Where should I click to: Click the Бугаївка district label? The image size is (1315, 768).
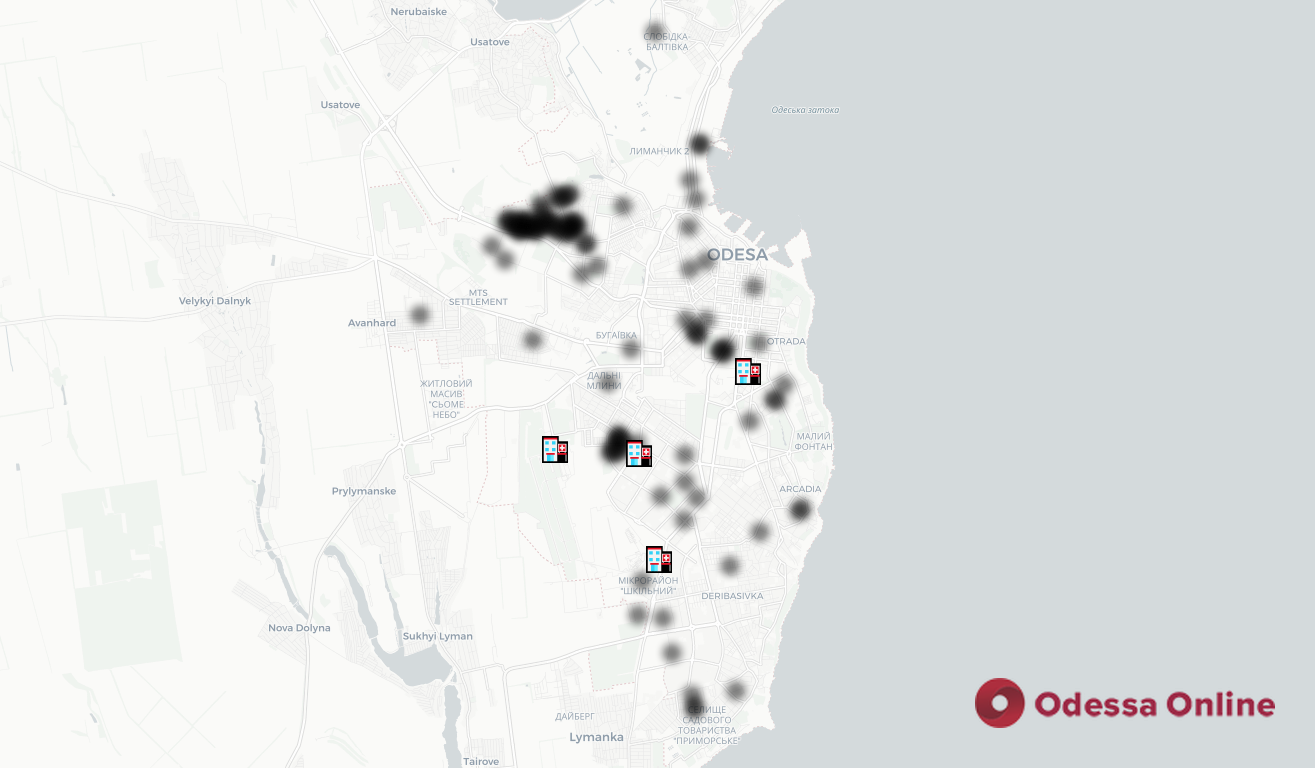pos(616,335)
